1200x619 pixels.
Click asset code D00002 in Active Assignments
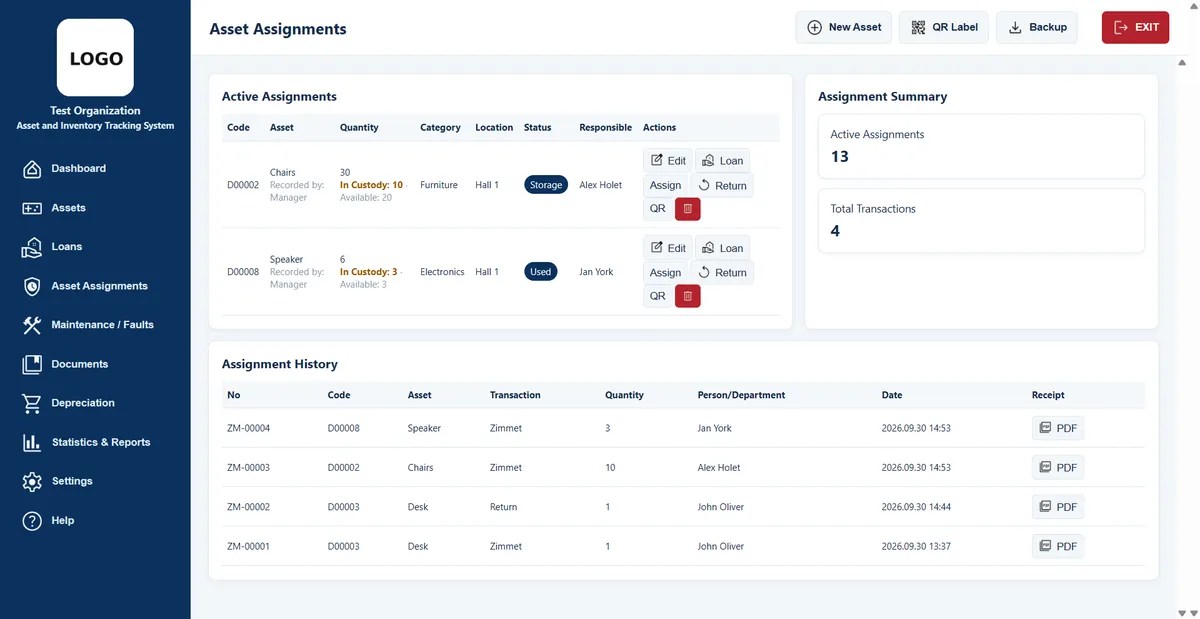(243, 185)
